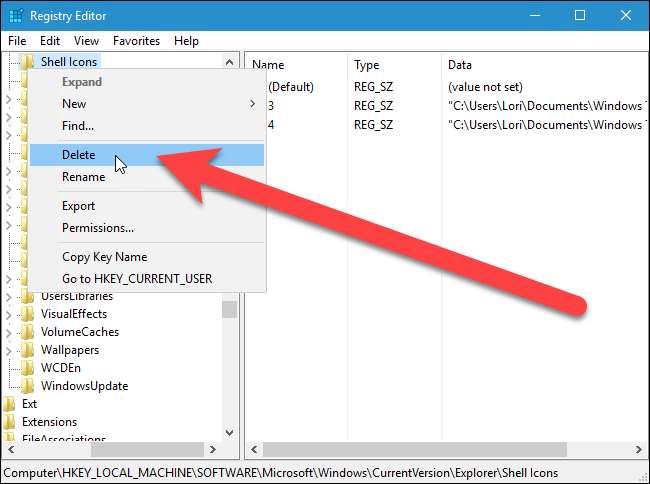Click the Extensions folder icon
The height and width of the screenshot is (484, 650).
tap(9, 422)
